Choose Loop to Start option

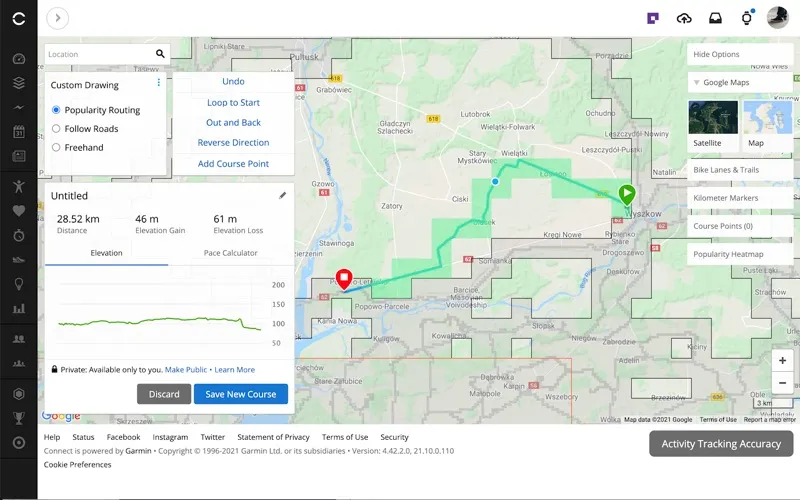[234, 103]
